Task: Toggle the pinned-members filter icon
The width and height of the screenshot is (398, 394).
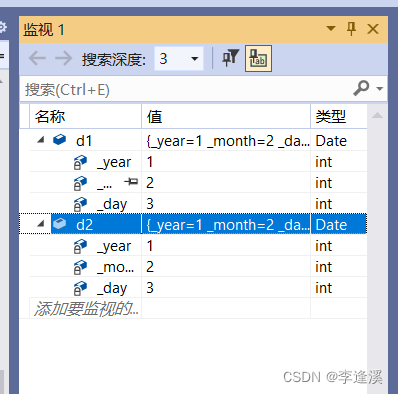Action: tap(230, 58)
